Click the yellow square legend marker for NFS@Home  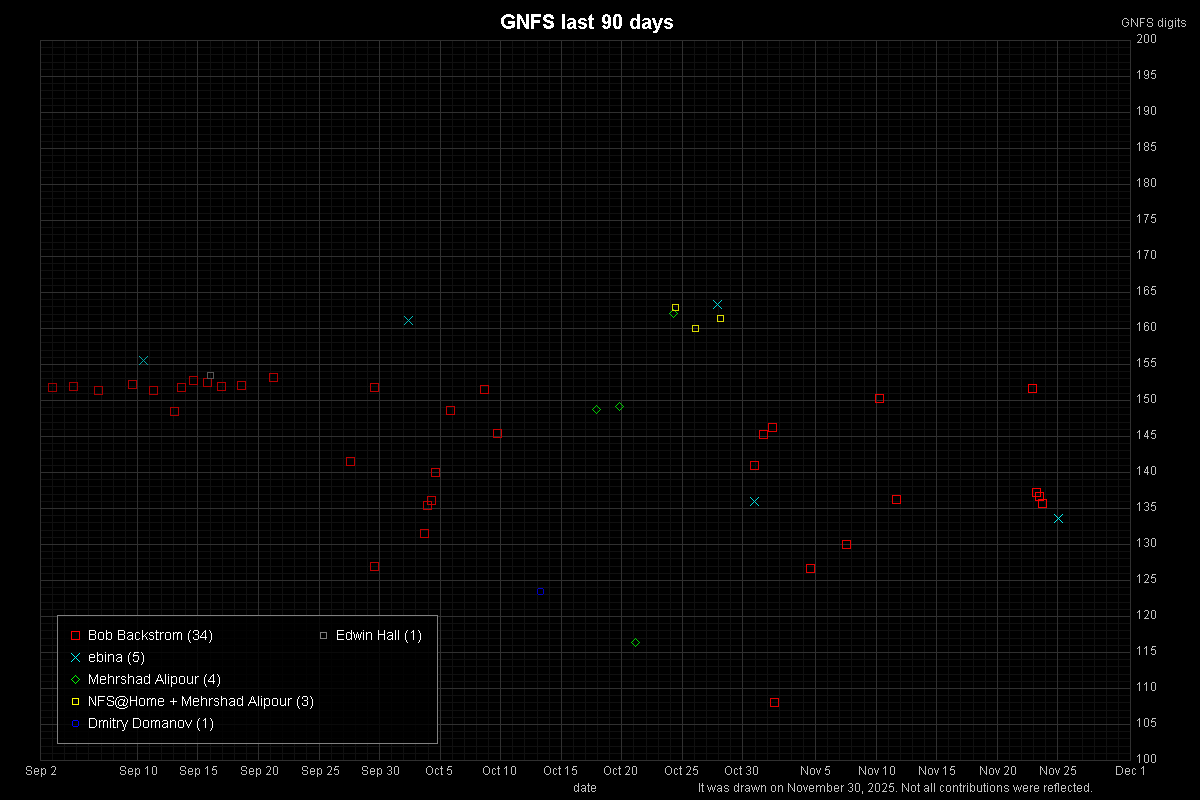pyautogui.click(x=75, y=701)
